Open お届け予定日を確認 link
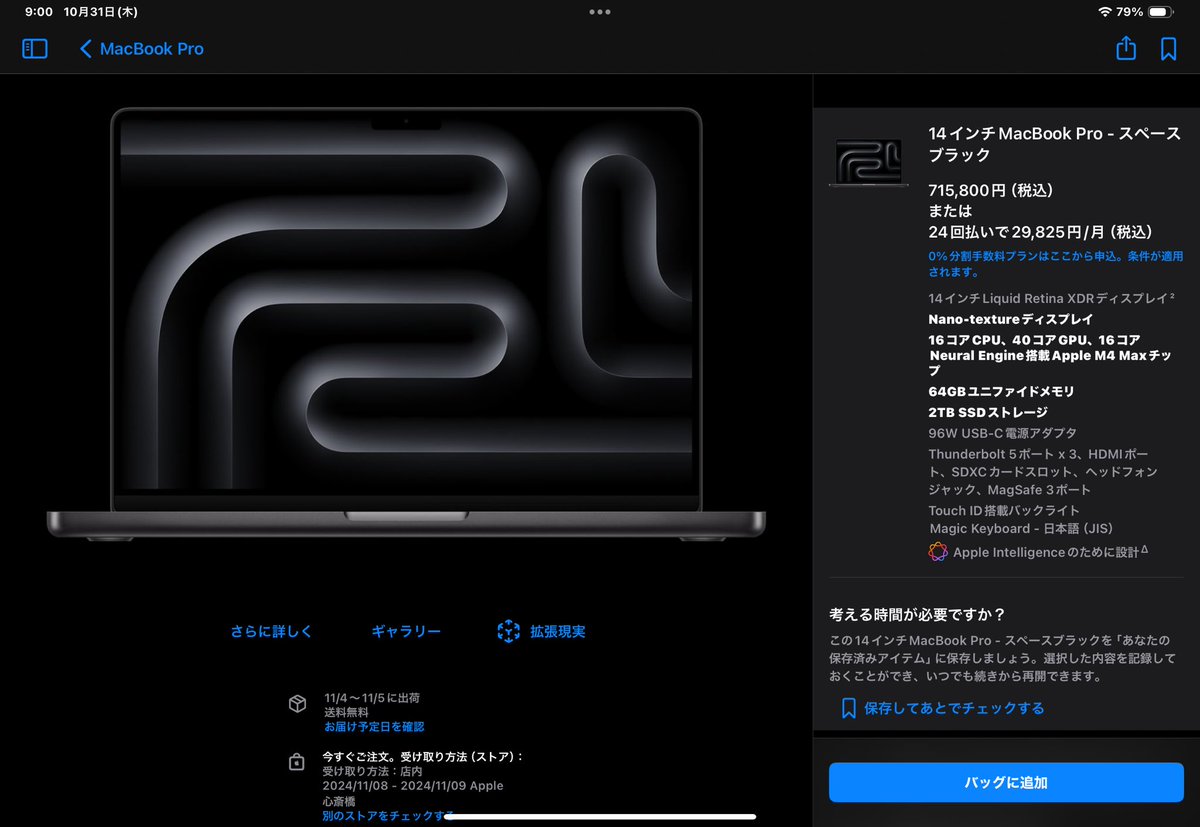This screenshot has height=827, width=1200. click(374, 726)
